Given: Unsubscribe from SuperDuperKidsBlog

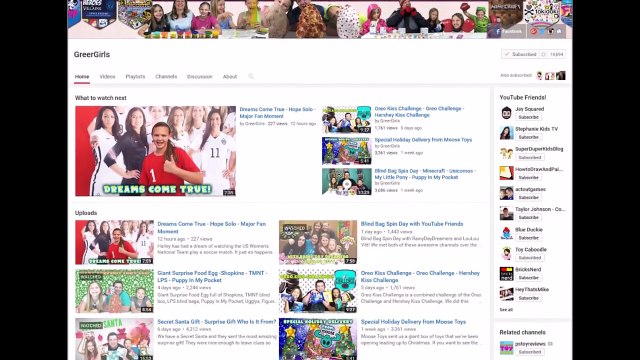Looking at the screenshot, I should click(x=530, y=158).
